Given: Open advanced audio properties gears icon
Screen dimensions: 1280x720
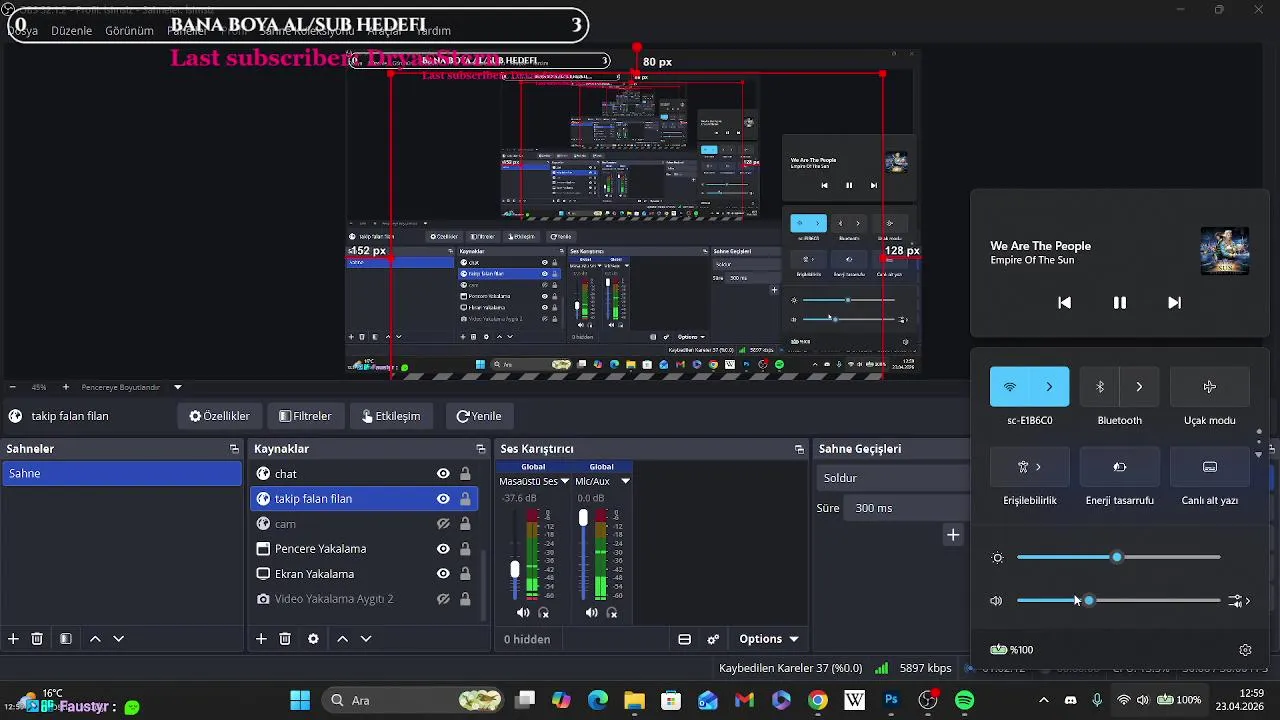Looking at the screenshot, I should [x=713, y=639].
